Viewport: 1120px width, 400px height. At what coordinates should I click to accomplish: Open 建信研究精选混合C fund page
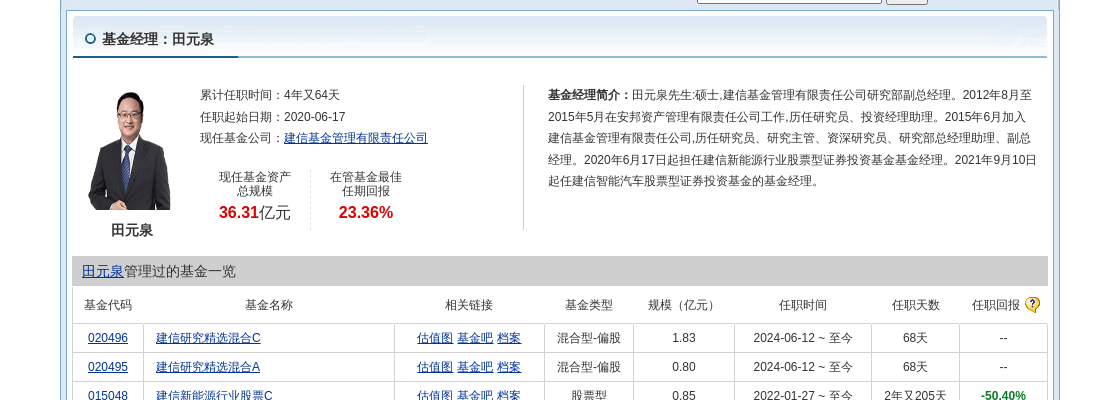208,338
